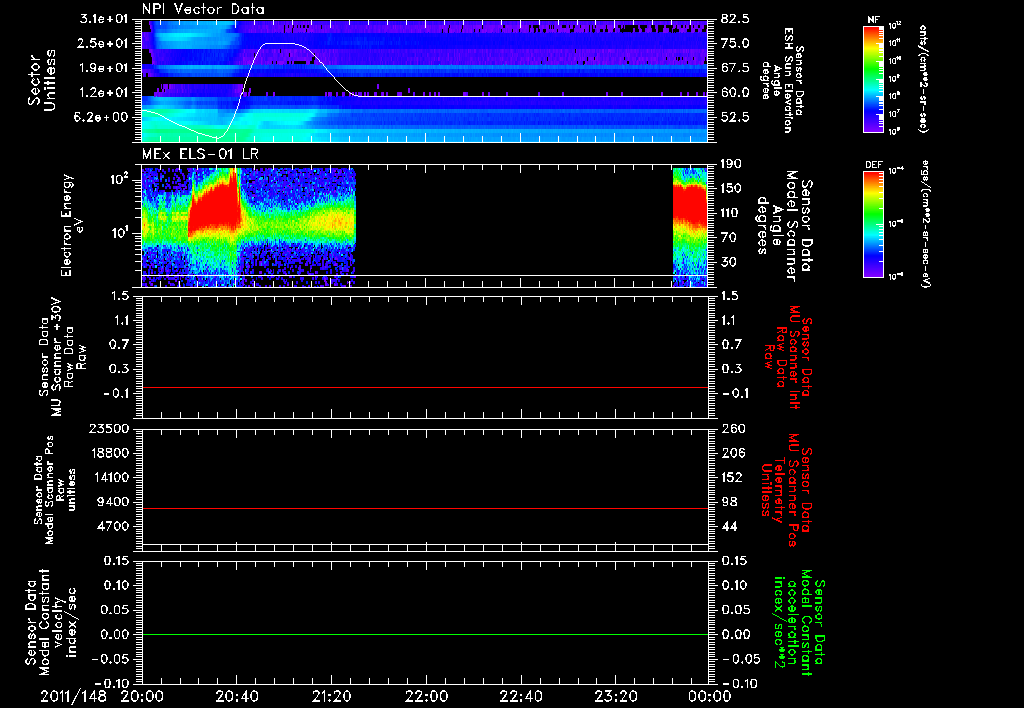Image resolution: width=1024 pixels, height=708 pixels.
Task: Select the Model Scanner Angle degrees label
Action: pos(786,225)
